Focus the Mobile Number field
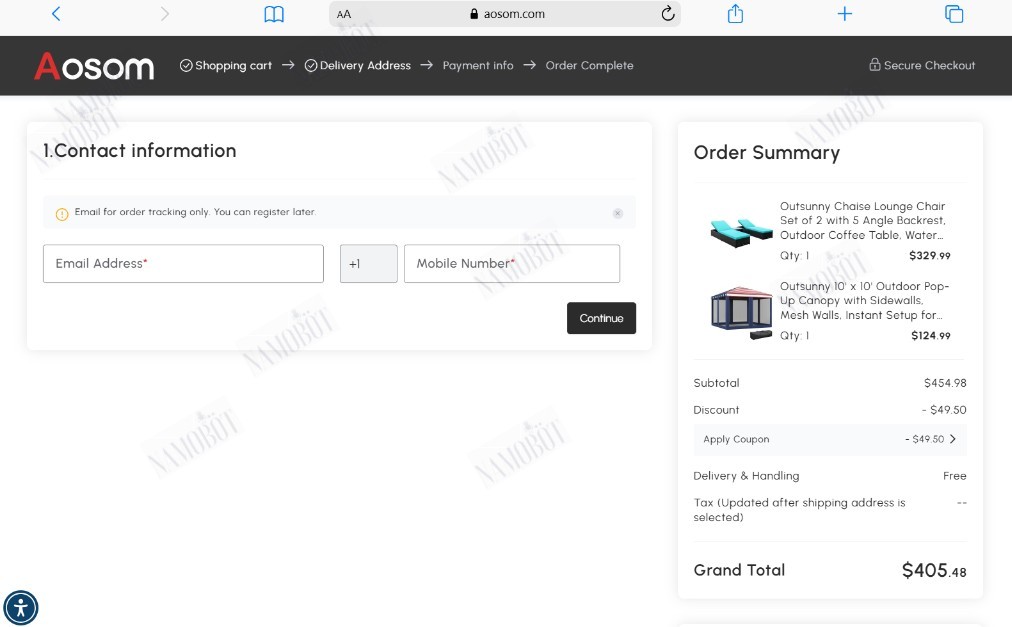The height and width of the screenshot is (627, 1012). pos(512,263)
